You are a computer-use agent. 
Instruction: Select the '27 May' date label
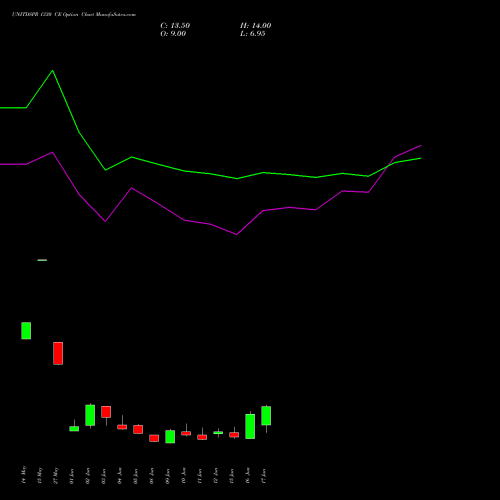click(55, 475)
